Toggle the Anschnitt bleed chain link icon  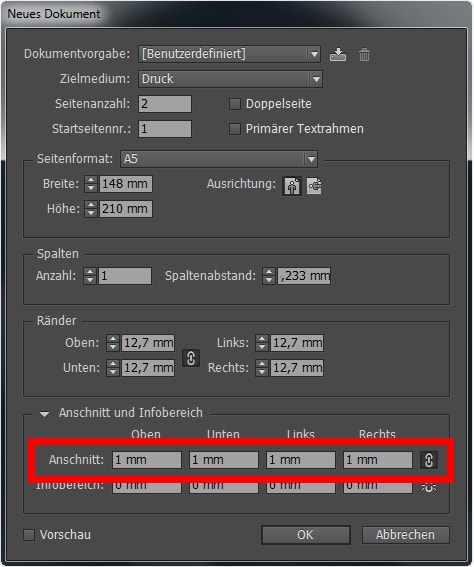pos(428,460)
